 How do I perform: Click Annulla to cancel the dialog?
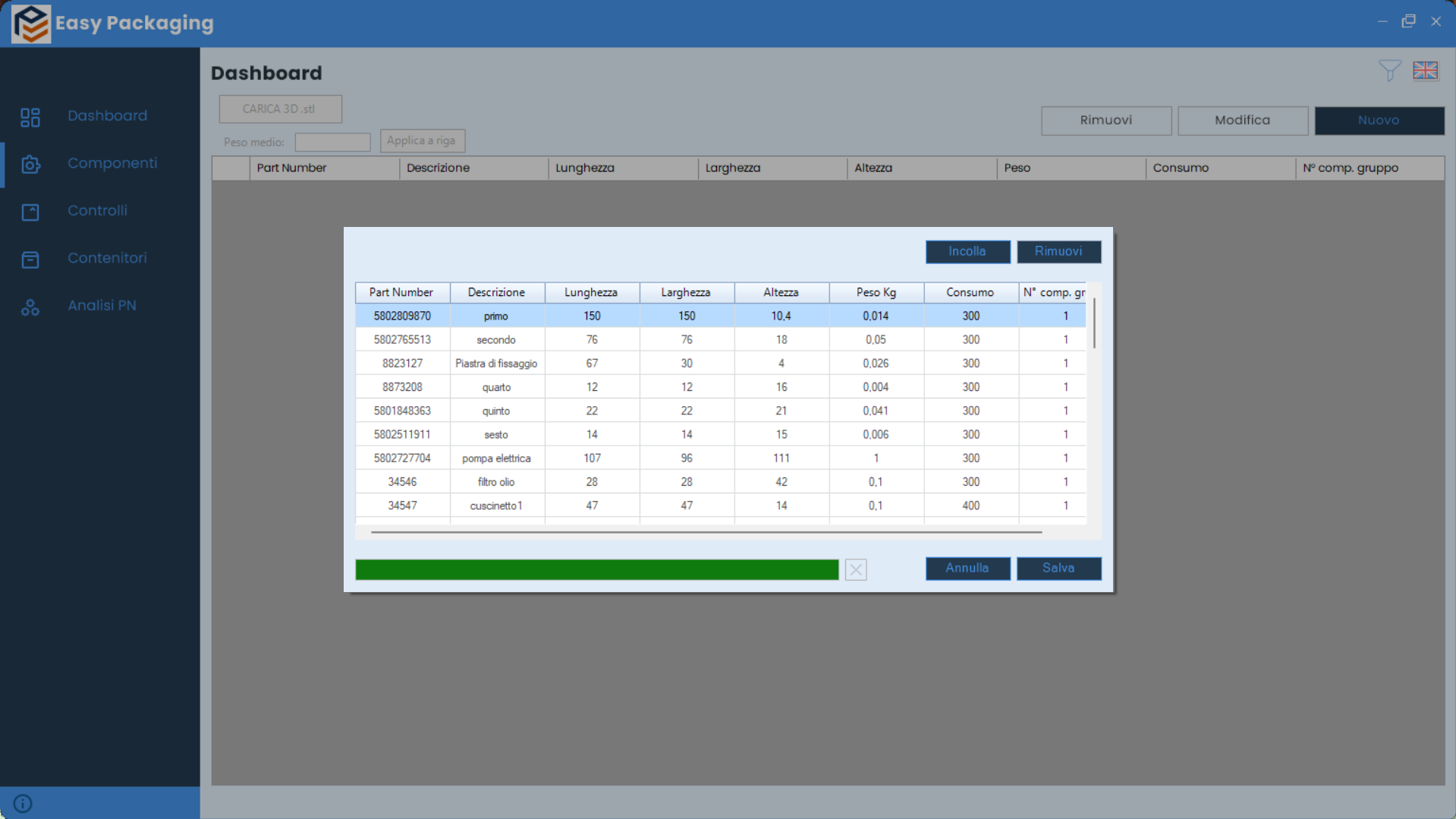coord(967,568)
